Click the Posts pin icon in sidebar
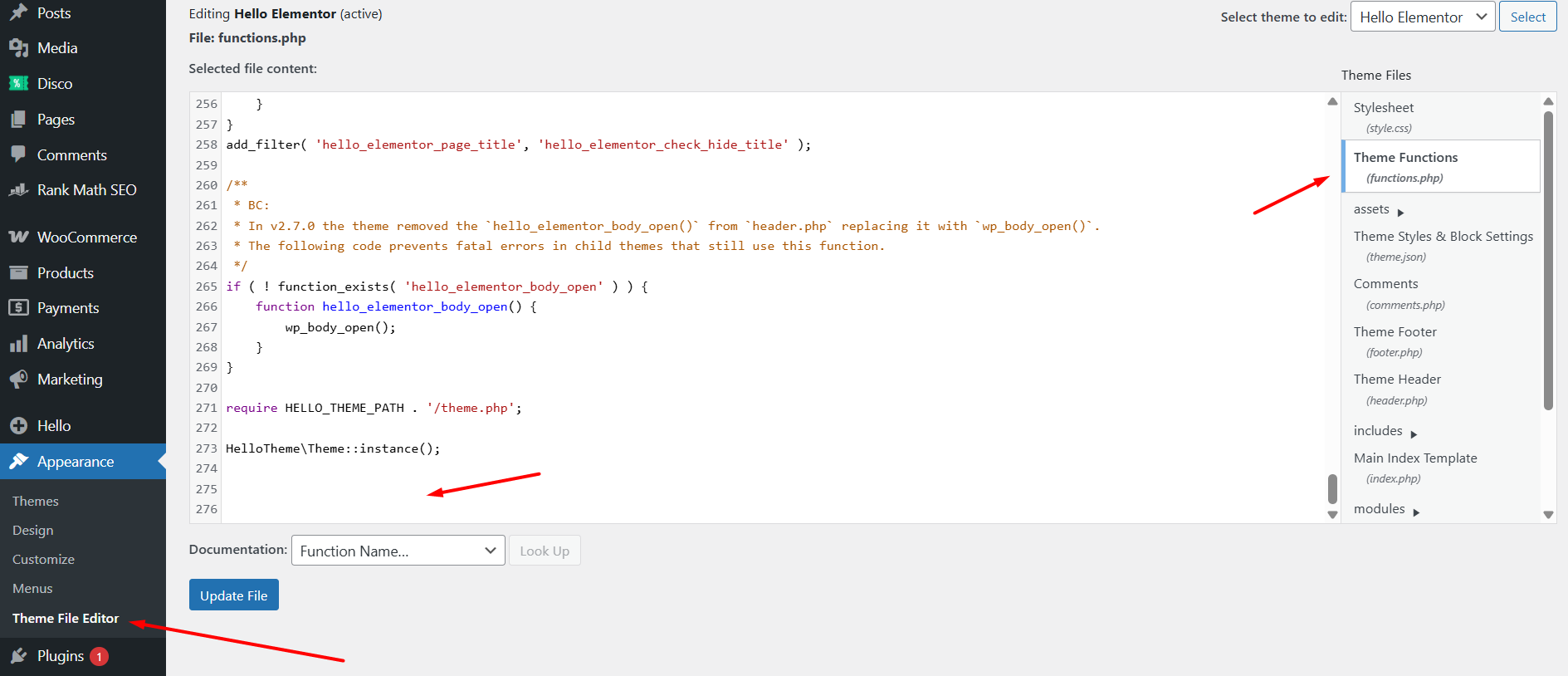The image size is (1568, 676). pos(18,12)
